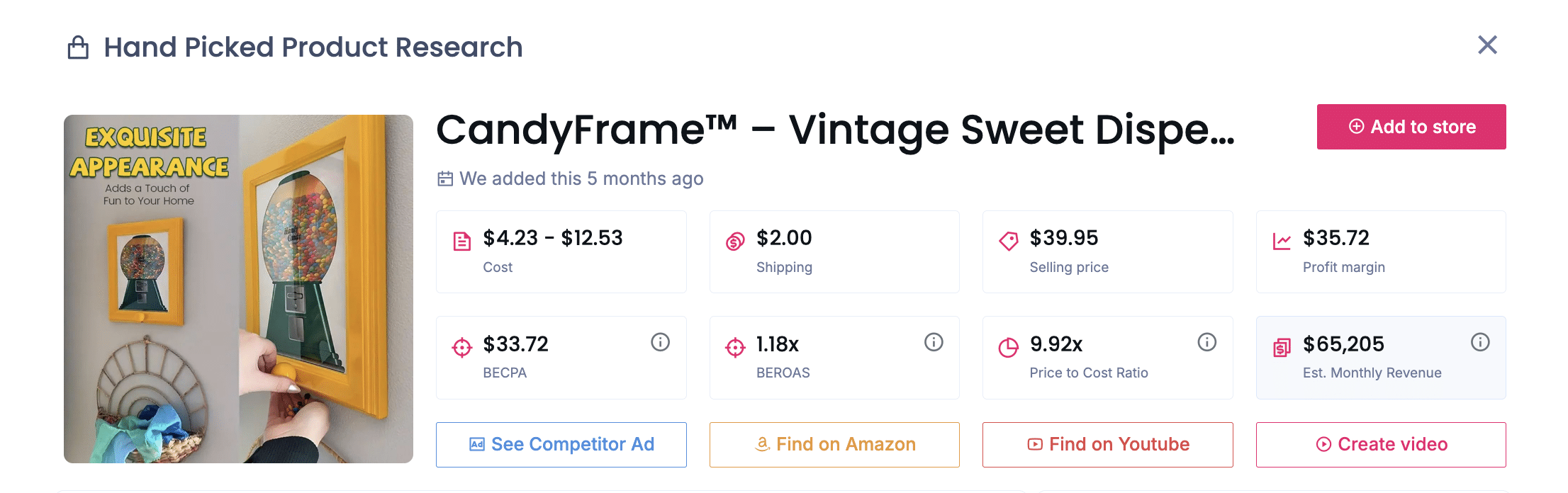Screen dimensions: 1568x493
Task: Open Find on Youtube
Action: coord(1107,444)
